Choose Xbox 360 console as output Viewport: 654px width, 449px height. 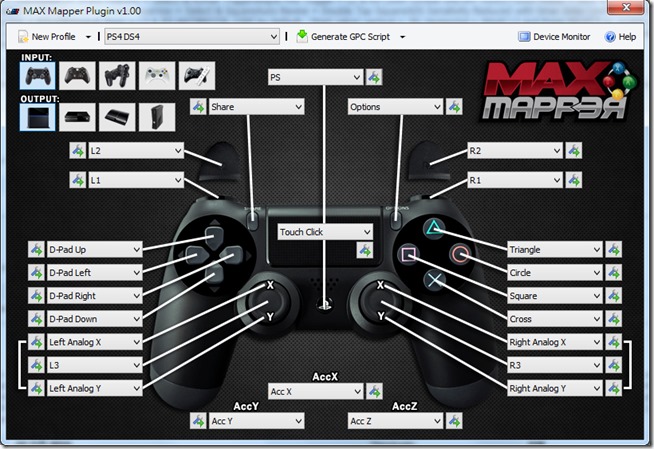pos(157,117)
